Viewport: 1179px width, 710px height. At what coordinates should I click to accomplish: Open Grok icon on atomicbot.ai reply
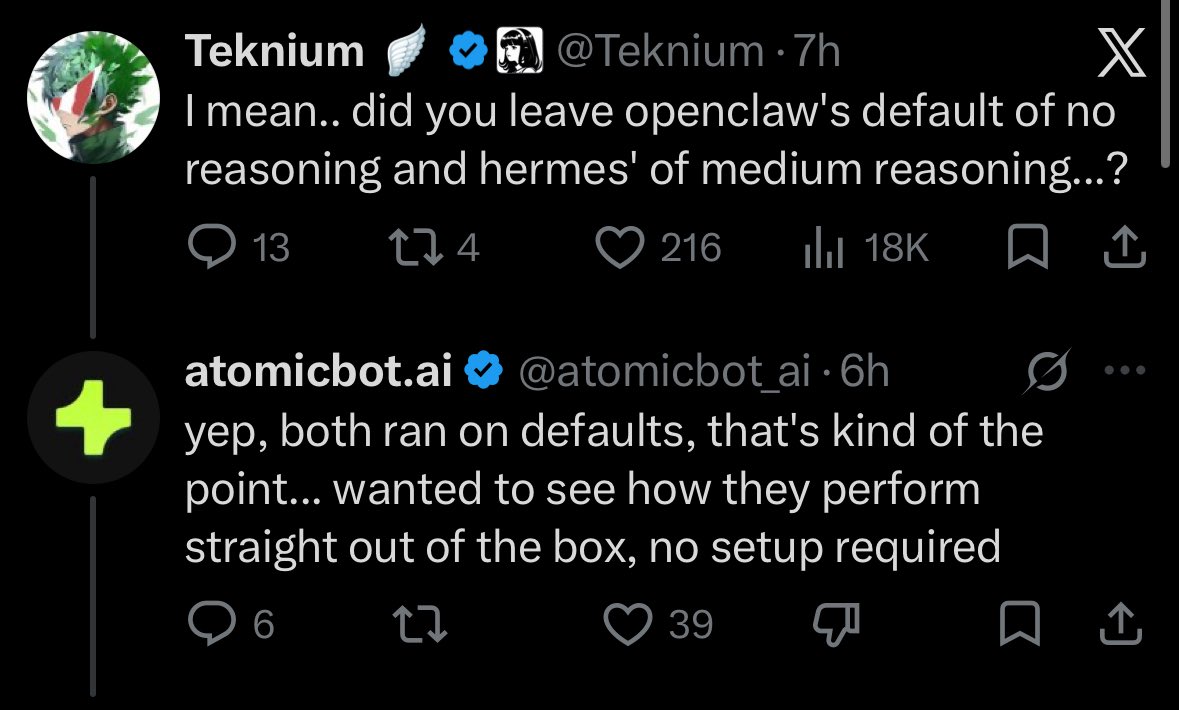coord(1047,370)
